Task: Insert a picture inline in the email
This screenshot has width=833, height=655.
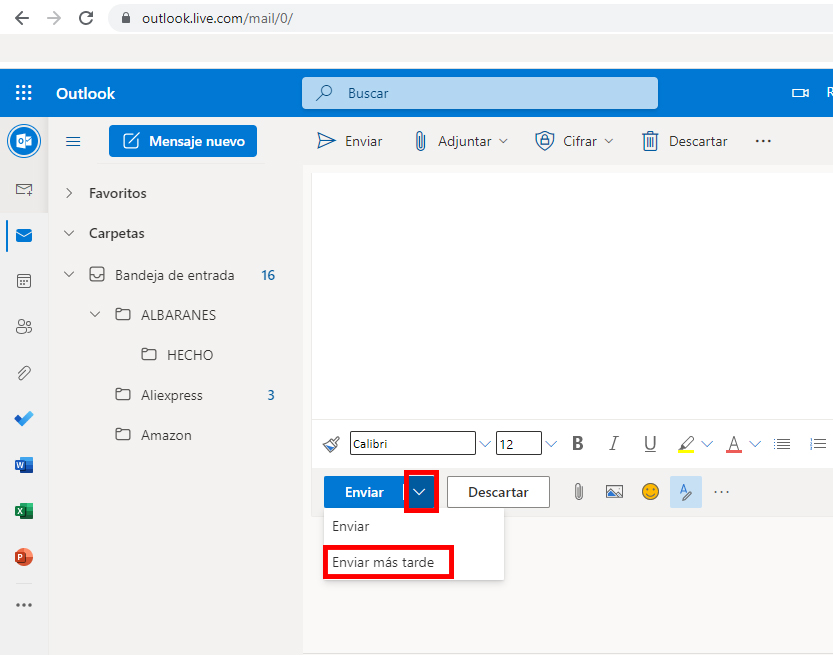Action: pyautogui.click(x=614, y=491)
